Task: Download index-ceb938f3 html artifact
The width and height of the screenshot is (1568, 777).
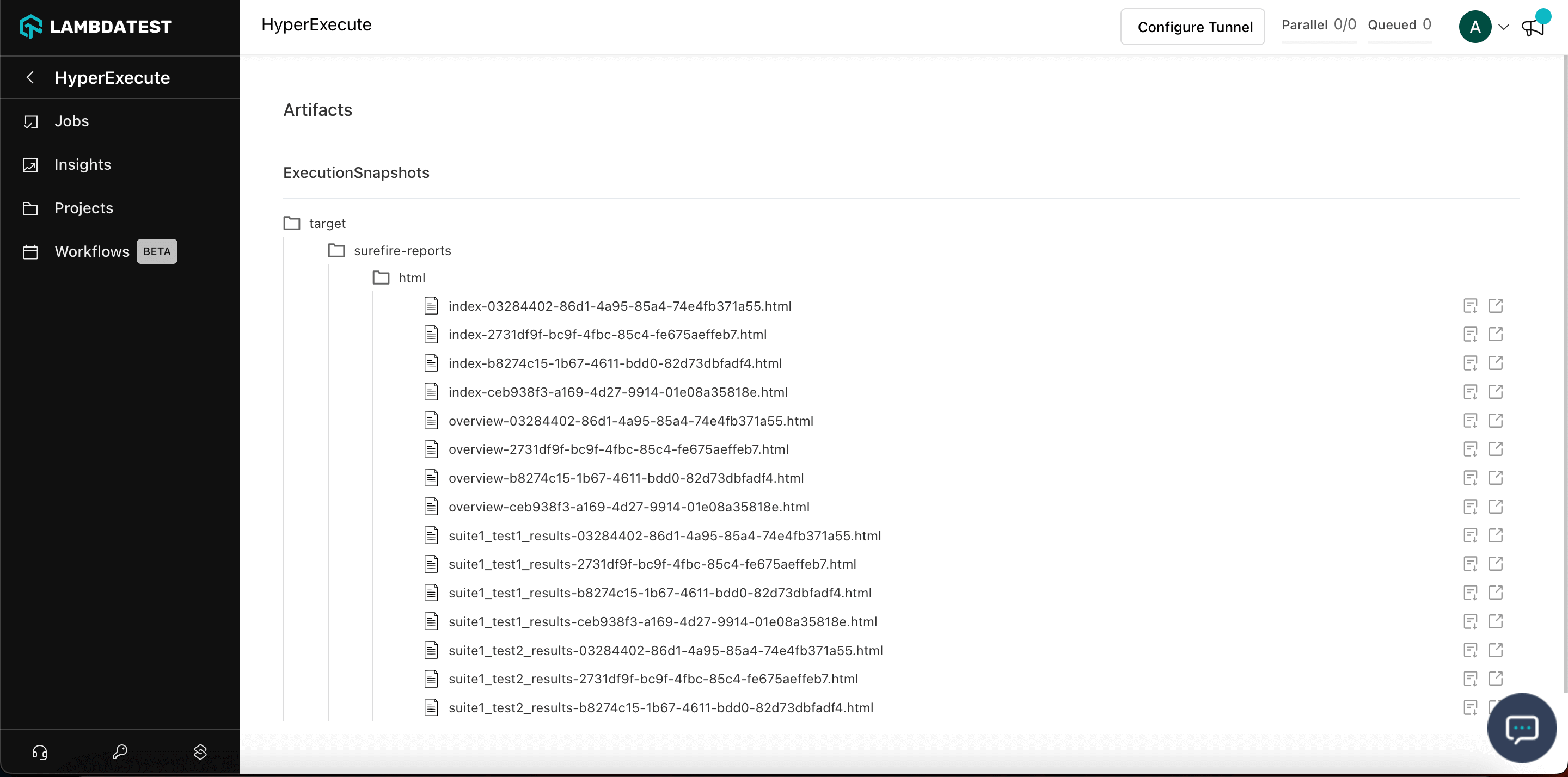Action: (x=1470, y=392)
